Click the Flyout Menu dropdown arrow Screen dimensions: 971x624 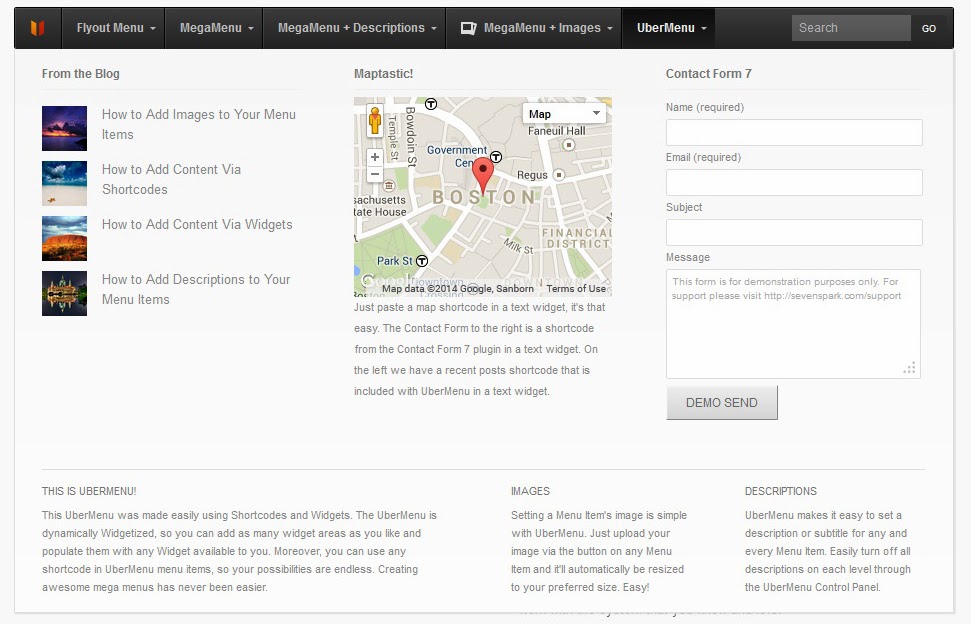coord(152,28)
